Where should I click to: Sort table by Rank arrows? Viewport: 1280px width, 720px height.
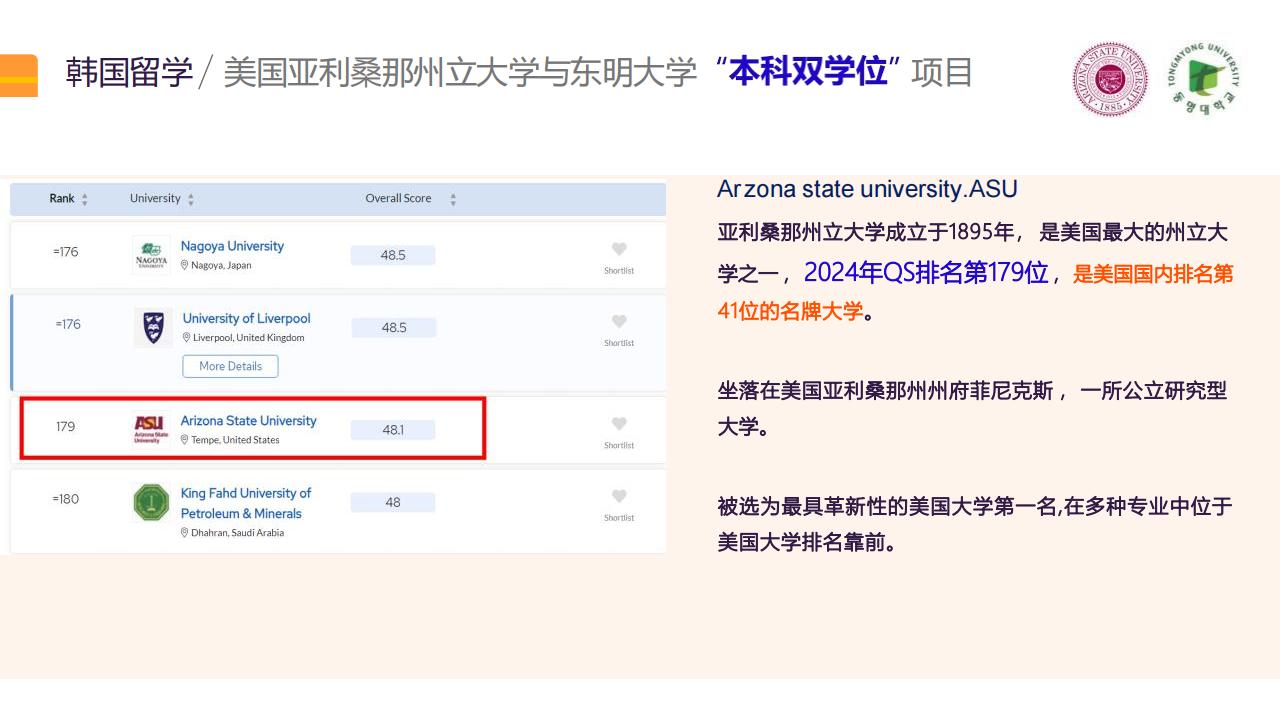coord(85,199)
